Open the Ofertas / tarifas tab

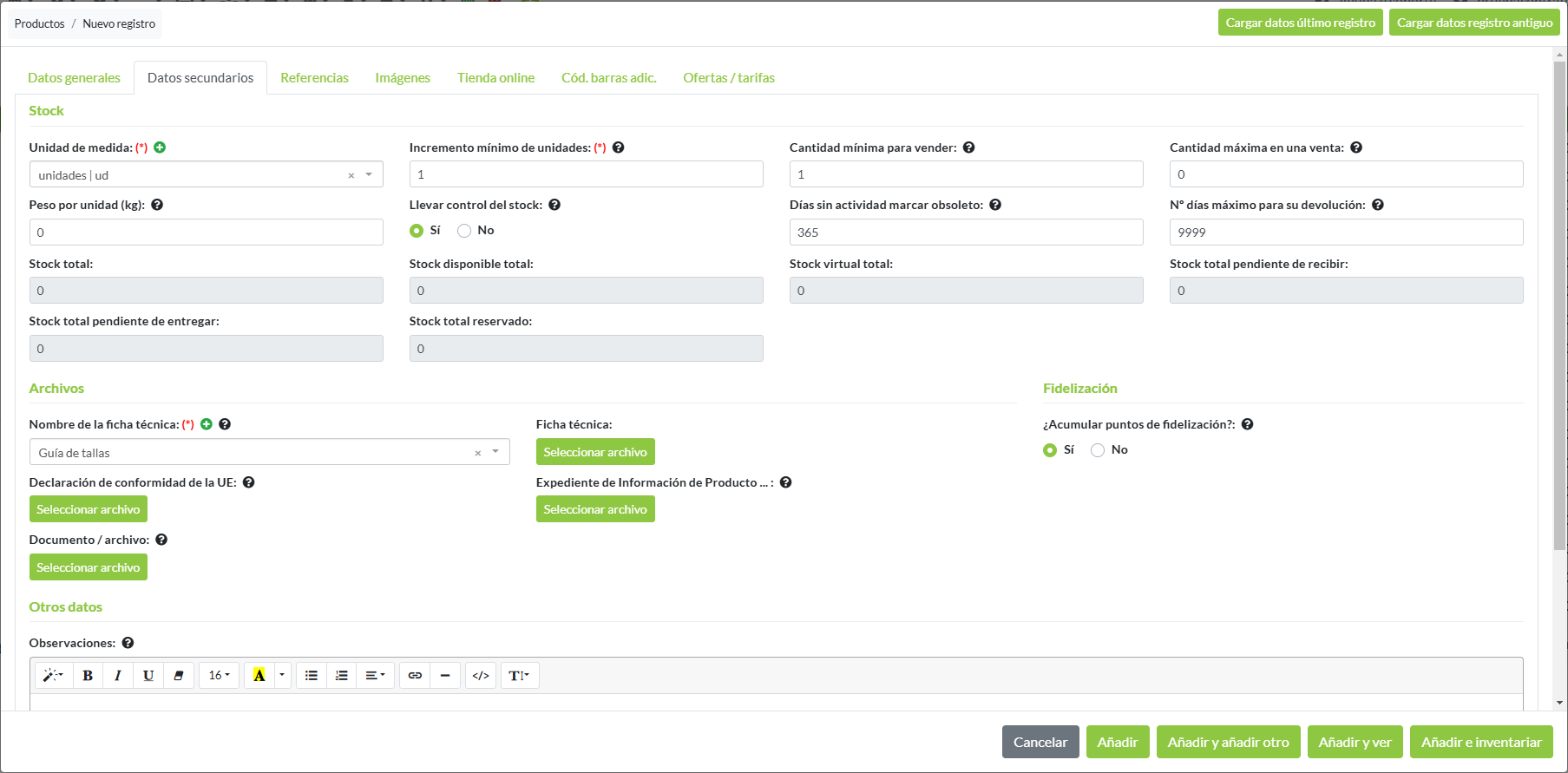(x=728, y=78)
